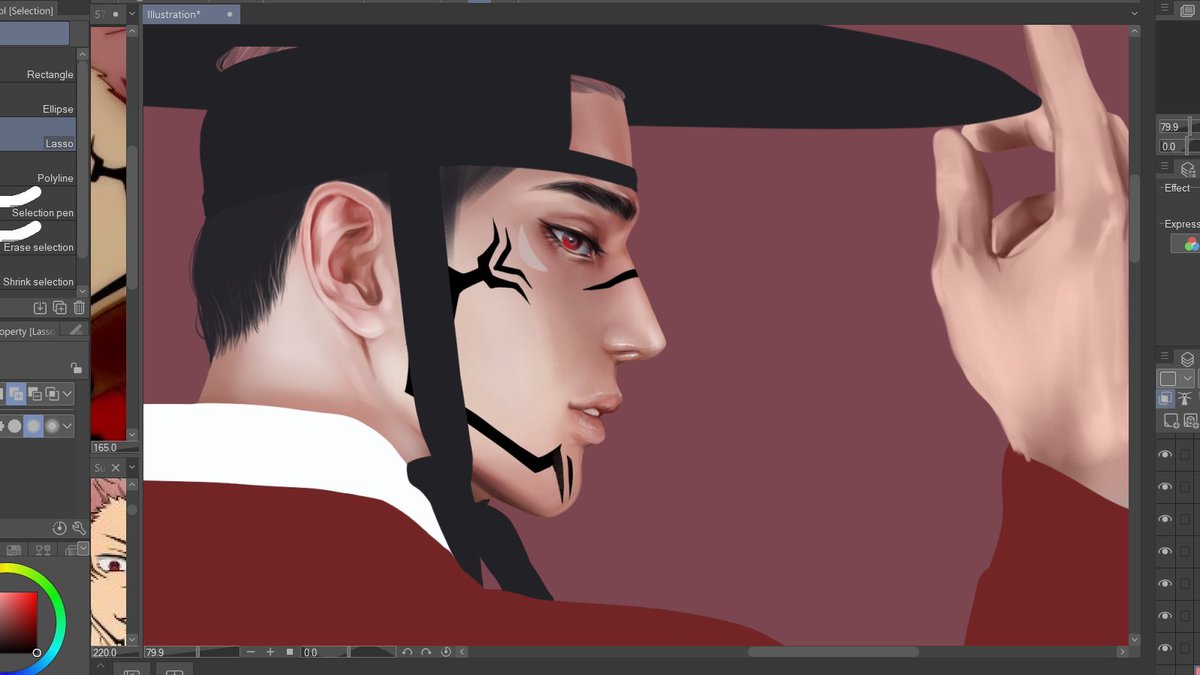The width and height of the screenshot is (1200, 675).
Task: Enable add-to-selection mode
Action: click(x=14, y=394)
